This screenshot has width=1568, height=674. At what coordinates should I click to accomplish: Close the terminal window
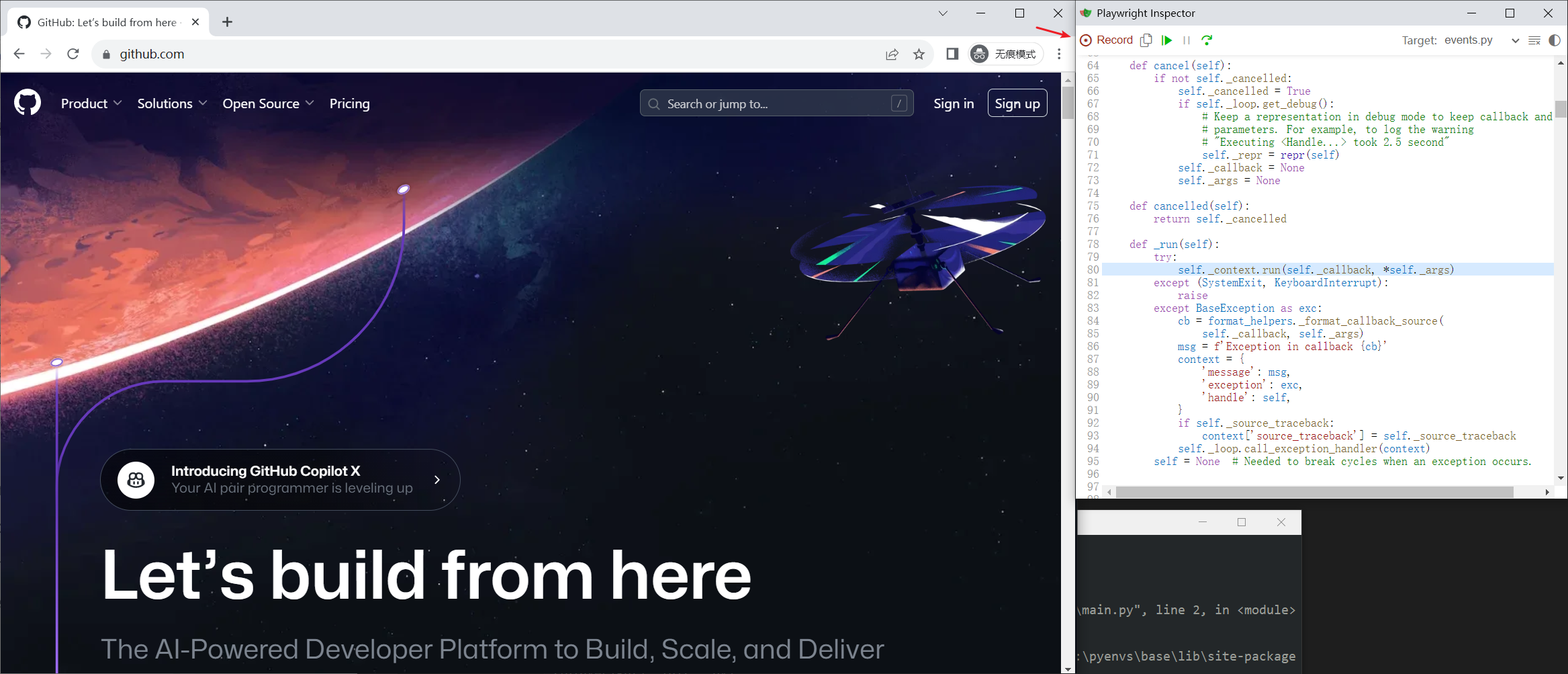[1281, 522]
